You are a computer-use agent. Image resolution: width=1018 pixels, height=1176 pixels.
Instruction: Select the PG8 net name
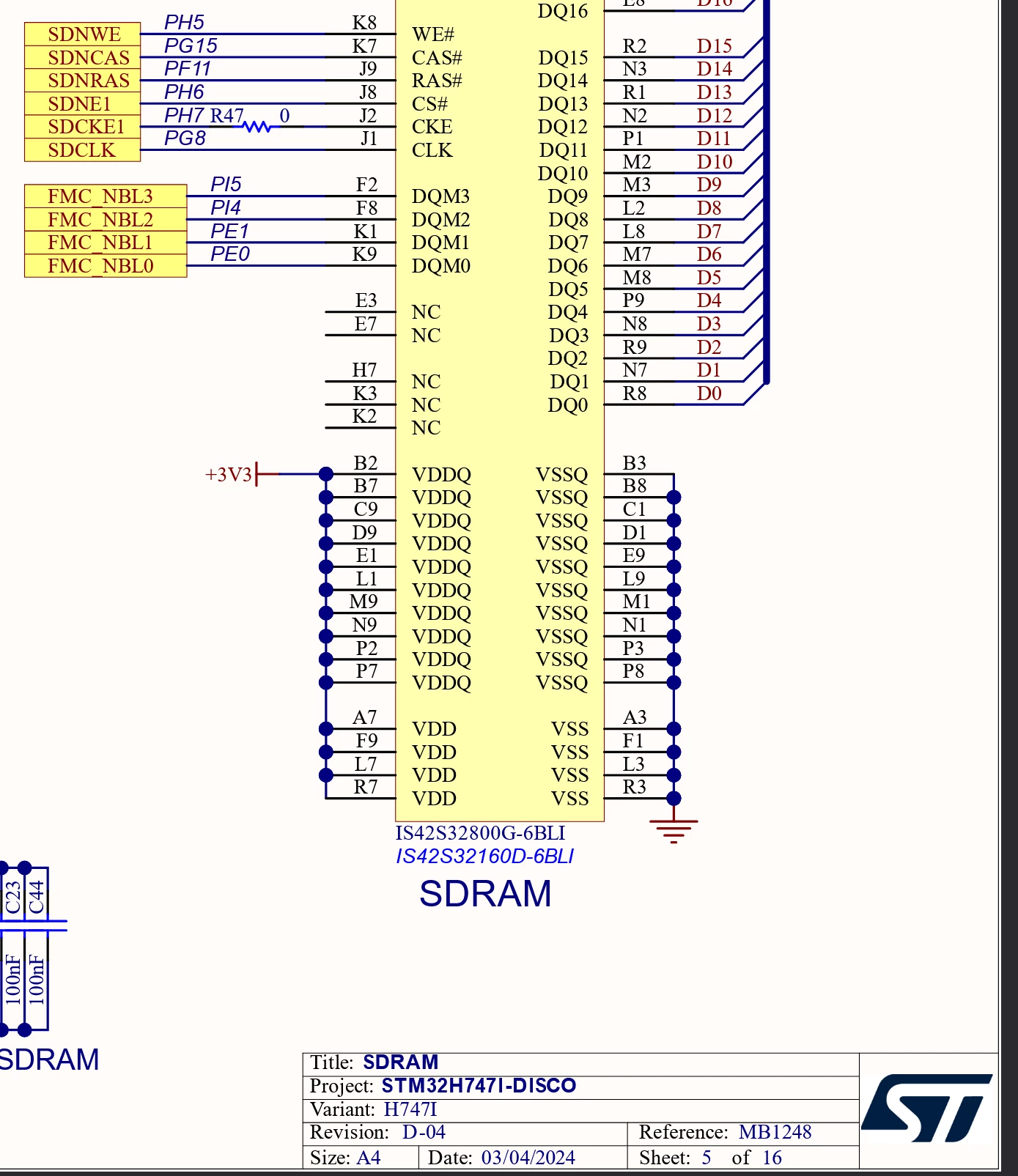pos(185,138)
